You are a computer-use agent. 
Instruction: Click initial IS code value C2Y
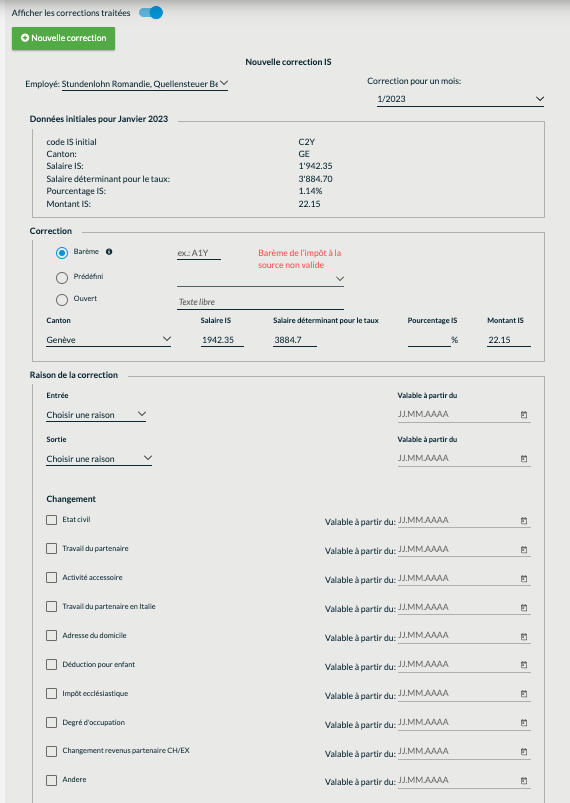point(307,142)
